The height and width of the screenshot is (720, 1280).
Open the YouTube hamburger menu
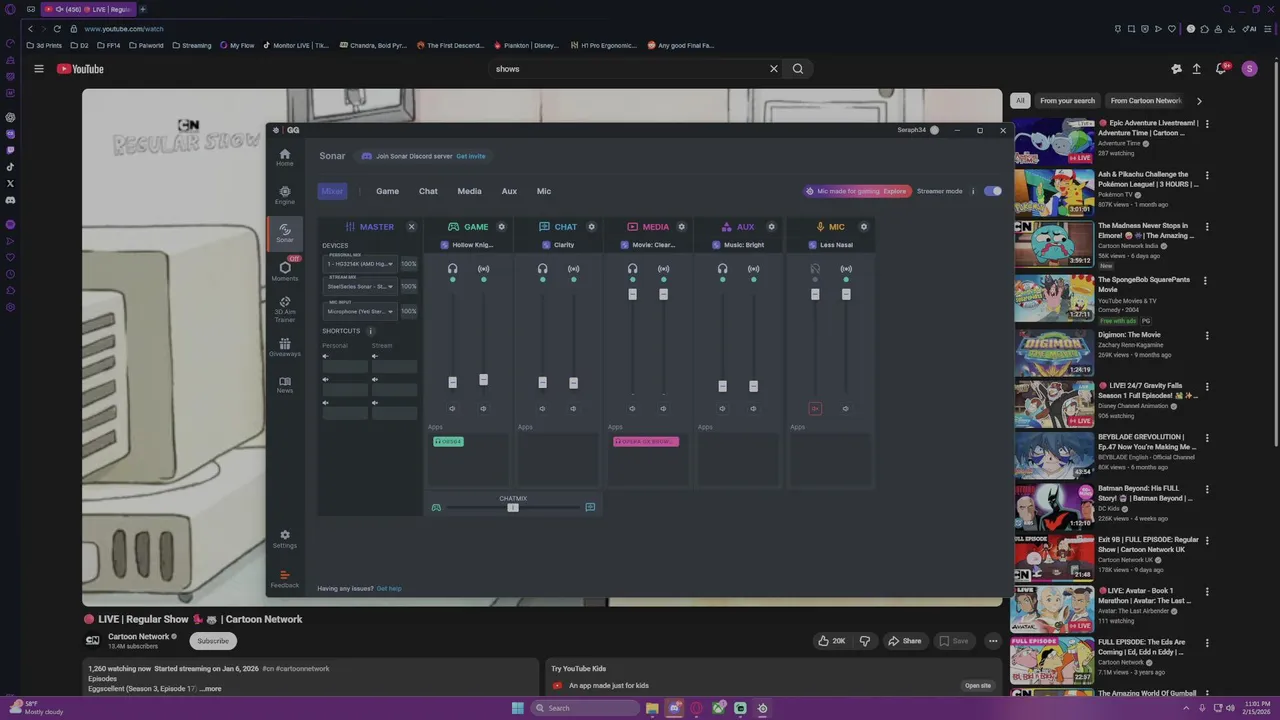point(39,69)
